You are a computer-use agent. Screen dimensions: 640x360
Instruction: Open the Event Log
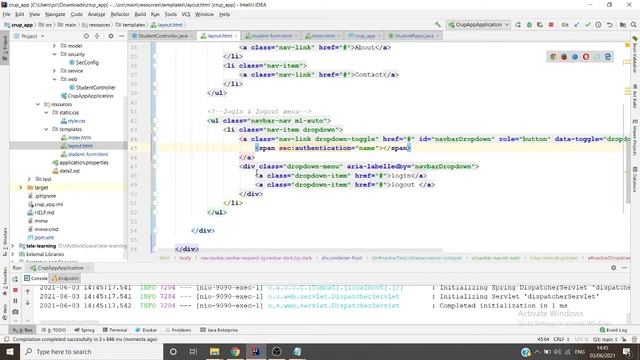613,330
